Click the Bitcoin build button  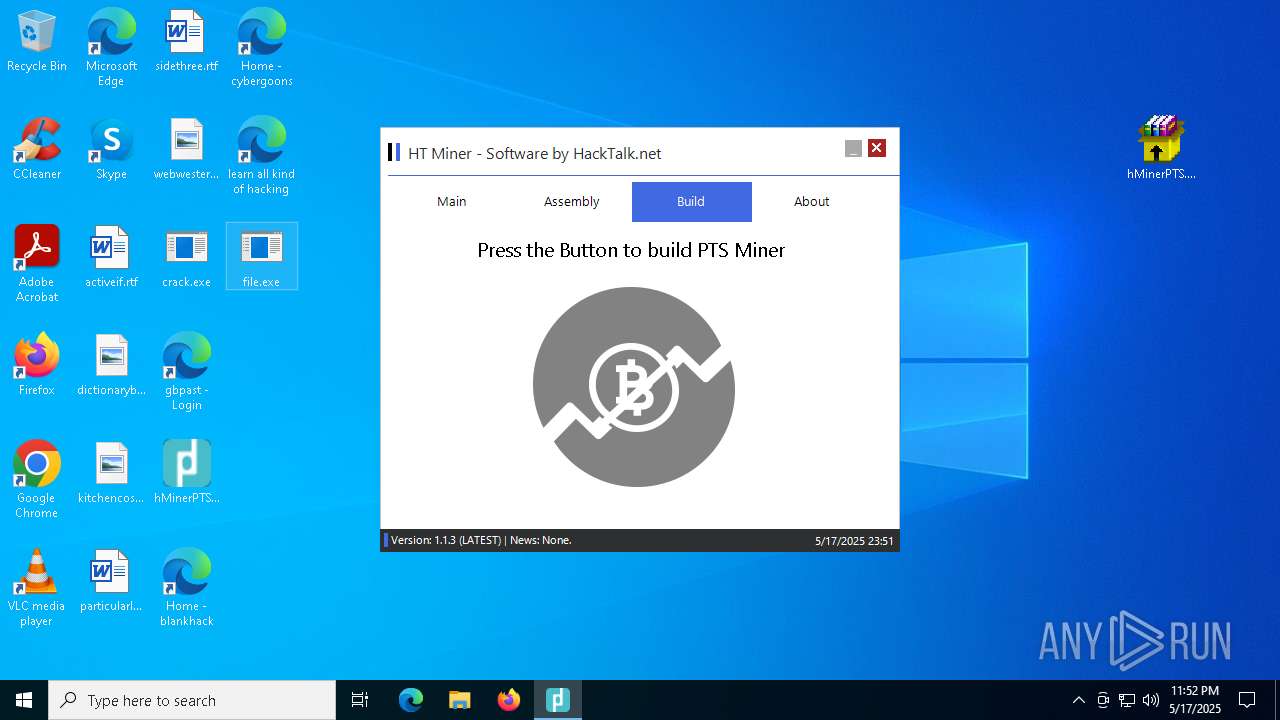634,387
